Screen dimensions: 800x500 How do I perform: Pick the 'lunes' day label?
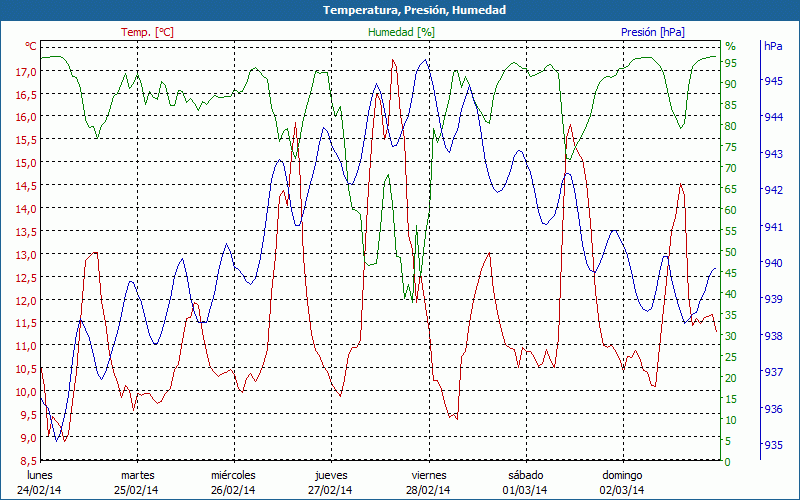(x=40, y=475)
